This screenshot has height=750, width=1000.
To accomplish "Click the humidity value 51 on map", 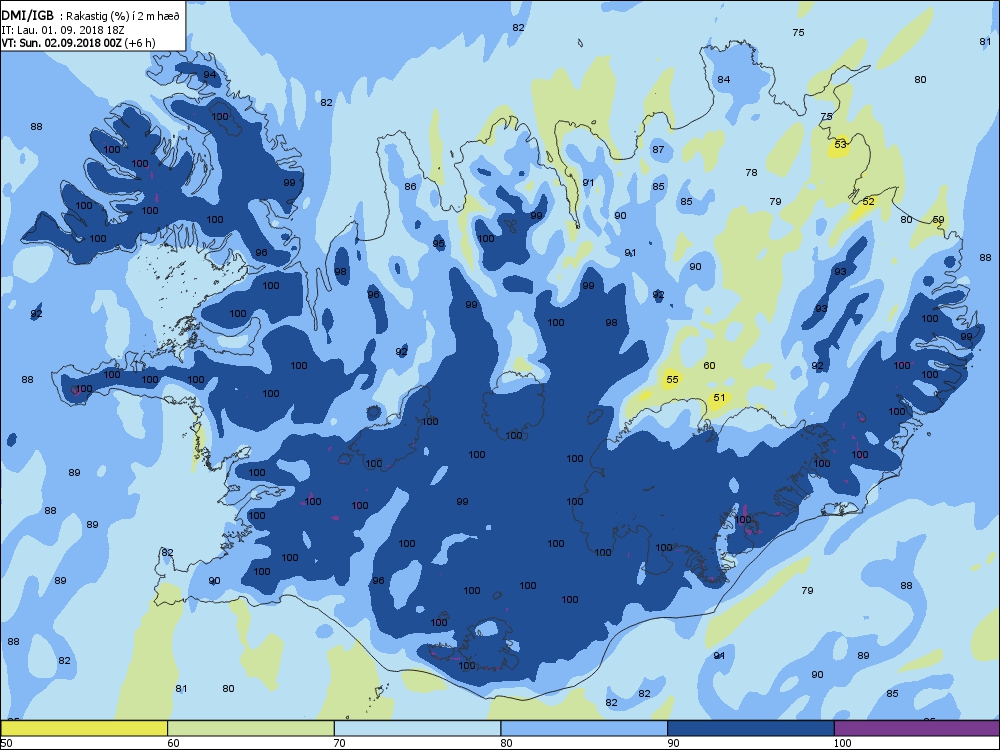I will coord(719,397).
